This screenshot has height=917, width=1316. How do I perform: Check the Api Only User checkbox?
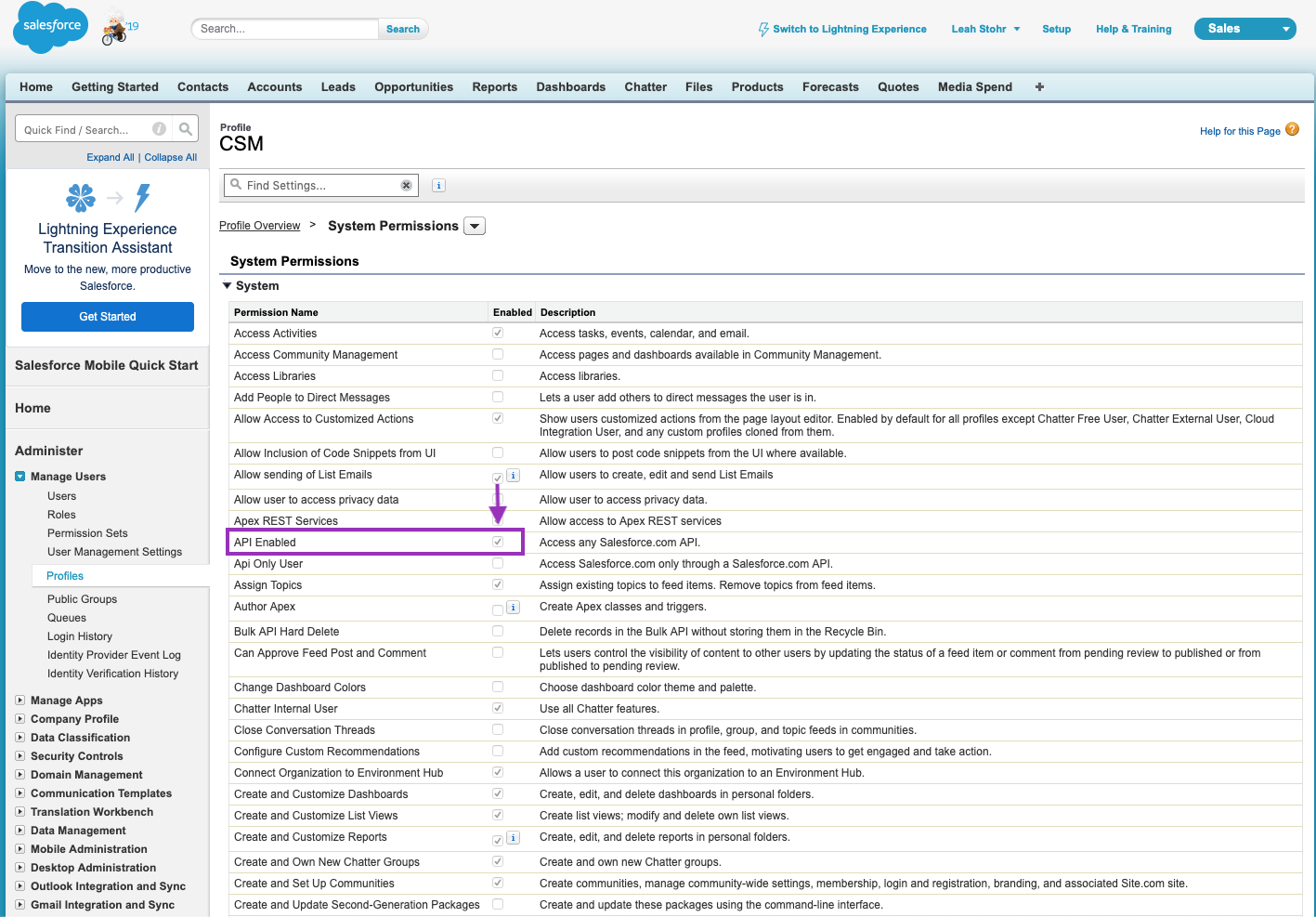(x=498, y=563)
